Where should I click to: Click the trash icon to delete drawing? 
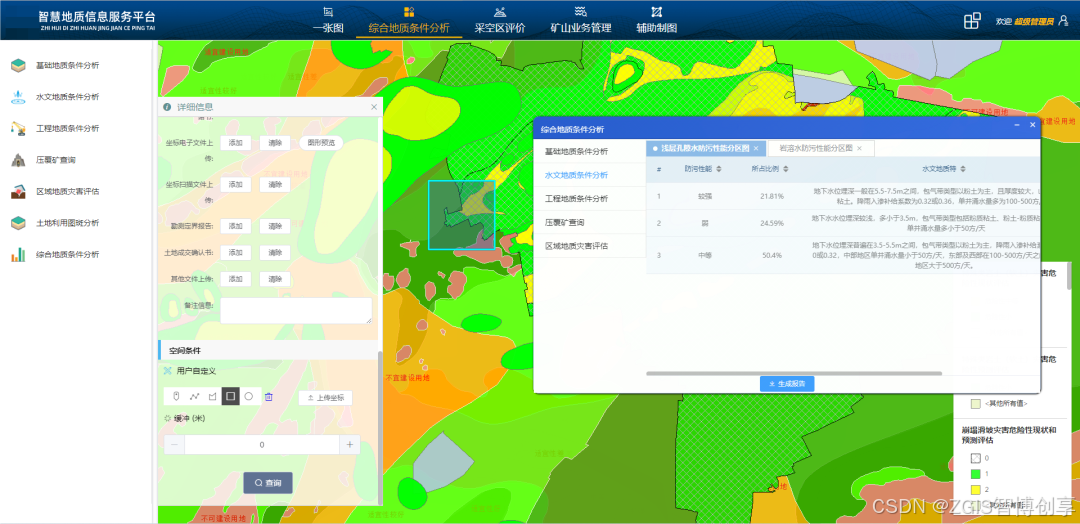click(x=269, y=396)
